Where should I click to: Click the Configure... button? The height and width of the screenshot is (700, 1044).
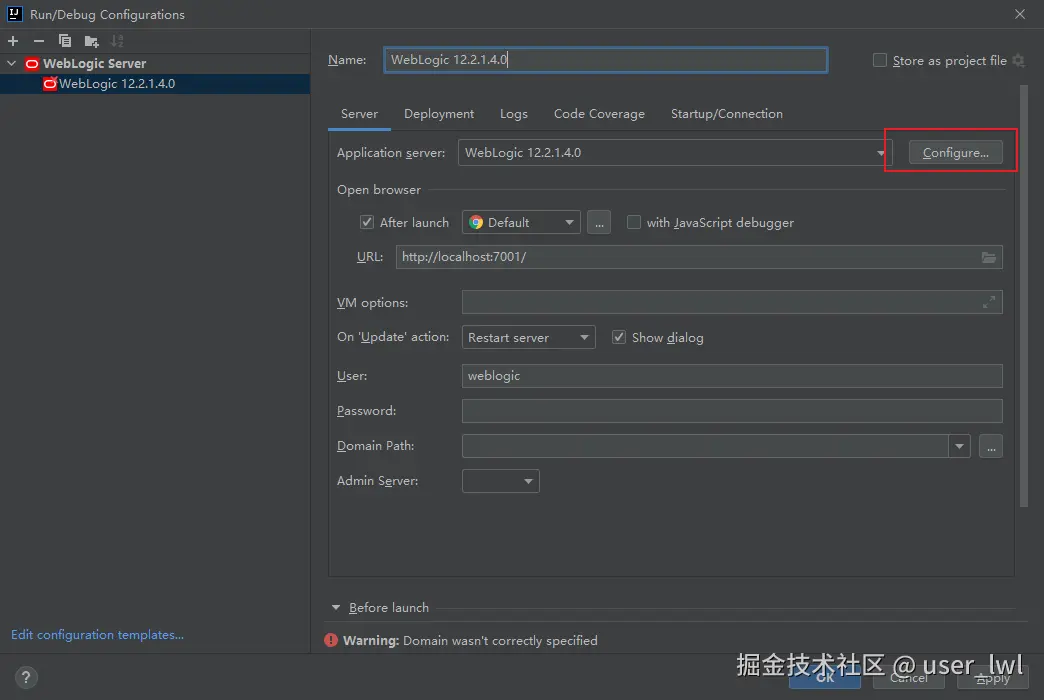coord(955,153)
